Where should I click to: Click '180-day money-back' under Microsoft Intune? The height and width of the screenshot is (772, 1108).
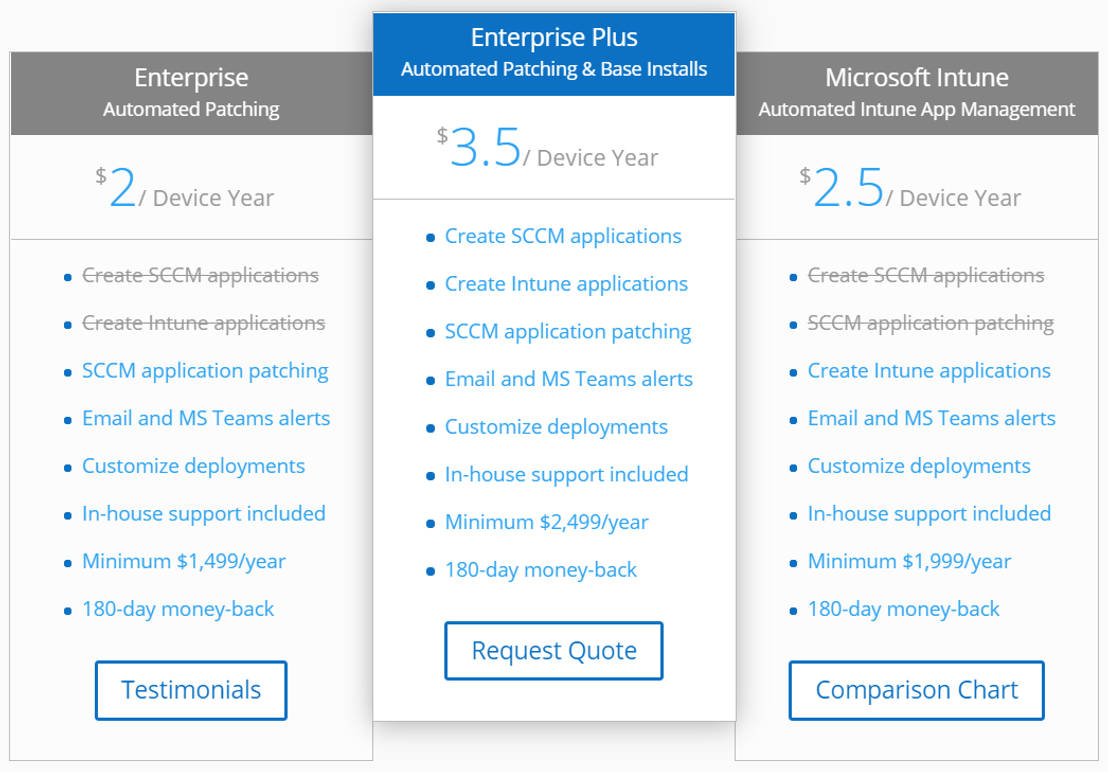(903, 608)
